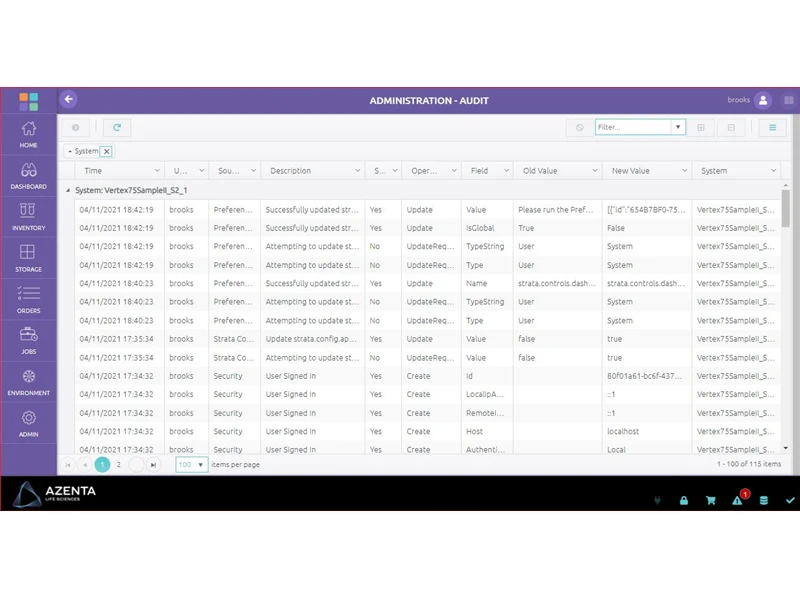Open the hamburger menu on the right
This screenshot has width=800, height=600.
pyautogui.click(x=771, y=128)
